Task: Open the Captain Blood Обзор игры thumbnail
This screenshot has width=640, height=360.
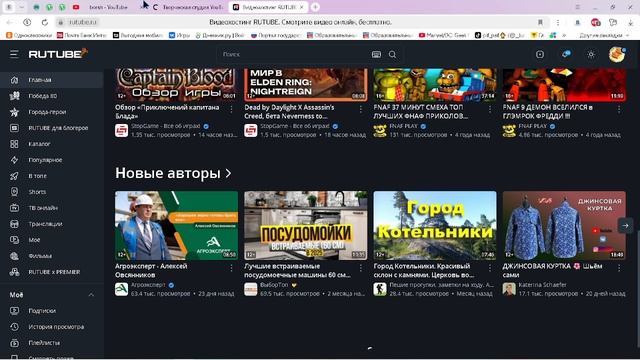Action: click(176, 84)
